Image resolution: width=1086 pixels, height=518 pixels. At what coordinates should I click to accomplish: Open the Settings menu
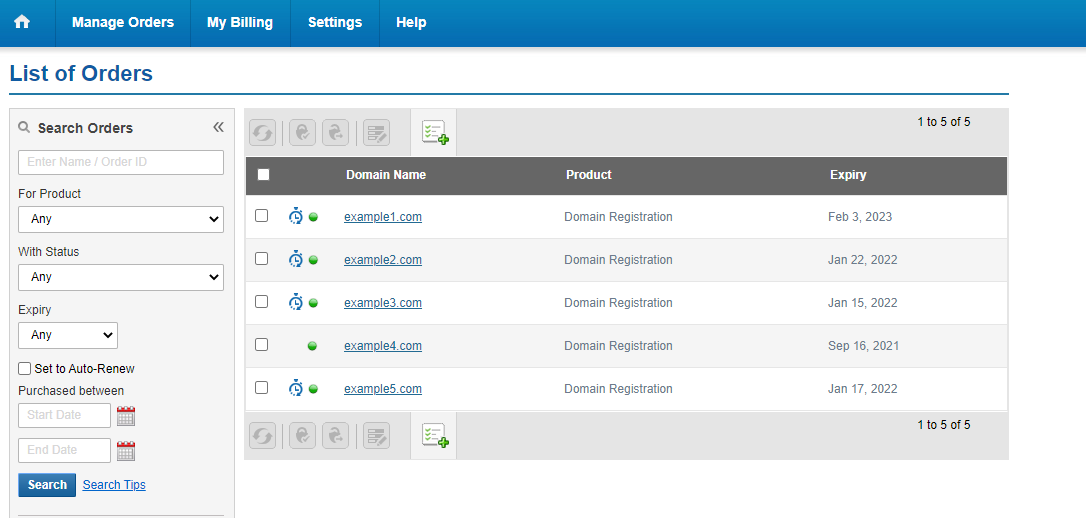pyautogui.click(x=335, y=22)
